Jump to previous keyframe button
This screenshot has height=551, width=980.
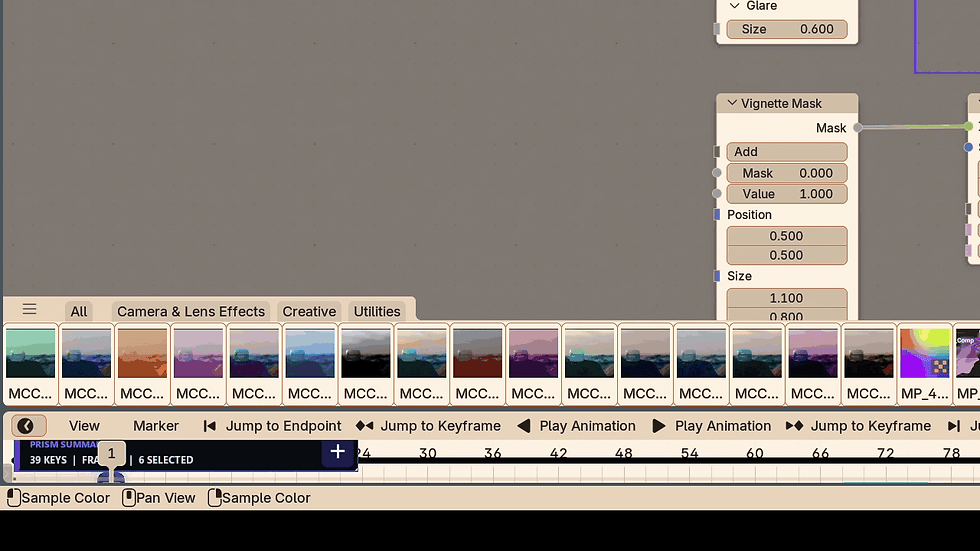click(x=428, y=426)
